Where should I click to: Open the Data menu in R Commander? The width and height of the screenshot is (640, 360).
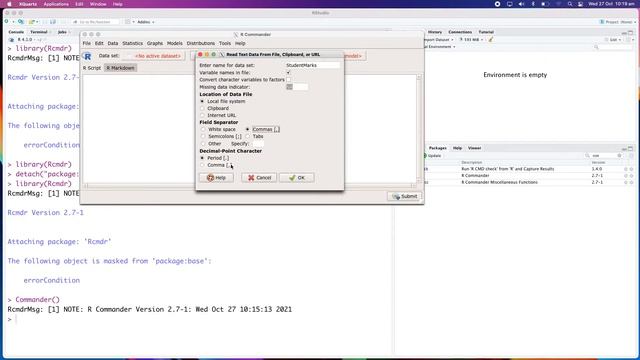click(x=113, y=43)
